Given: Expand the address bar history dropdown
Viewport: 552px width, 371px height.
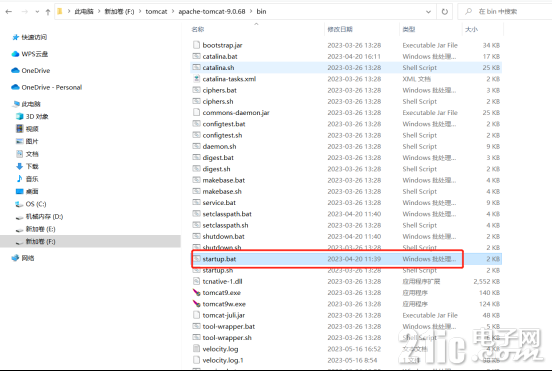Looking at the screenshot, I should click(428, 12).
